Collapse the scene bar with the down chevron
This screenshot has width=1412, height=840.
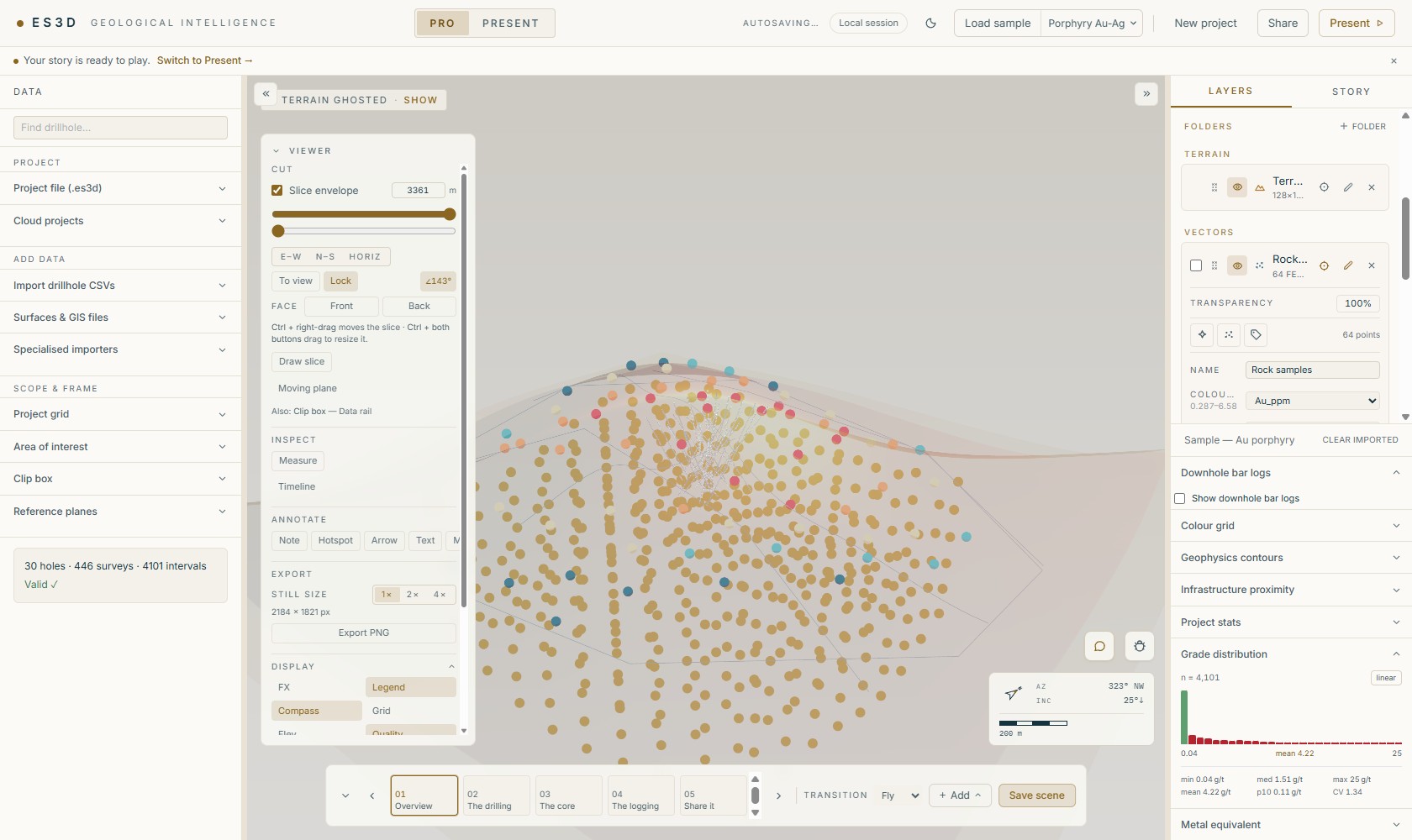pyautogui.click(x=345, y=795)
